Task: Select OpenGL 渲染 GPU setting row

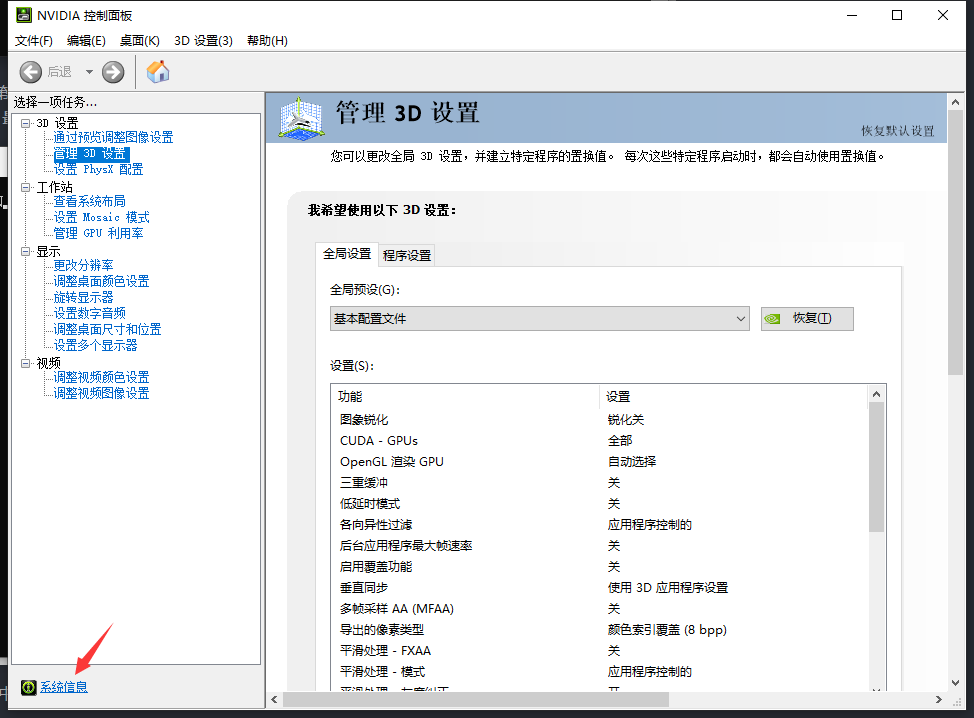Action: 599,462
